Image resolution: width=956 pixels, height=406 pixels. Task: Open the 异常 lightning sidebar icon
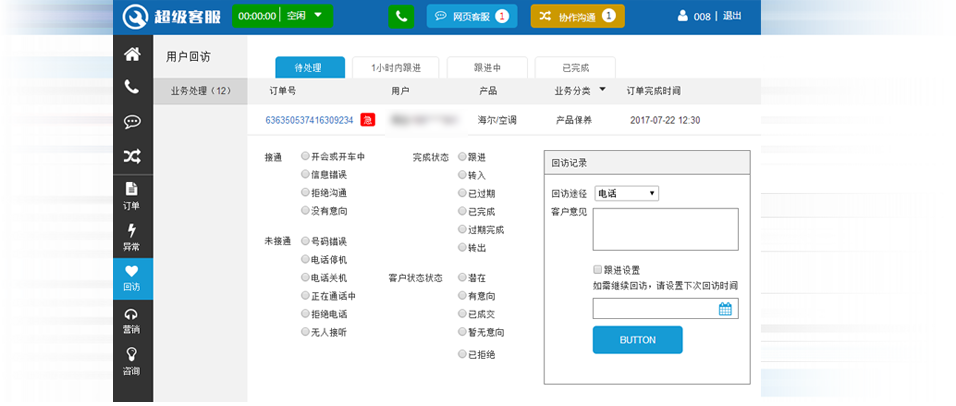point(132,237)
